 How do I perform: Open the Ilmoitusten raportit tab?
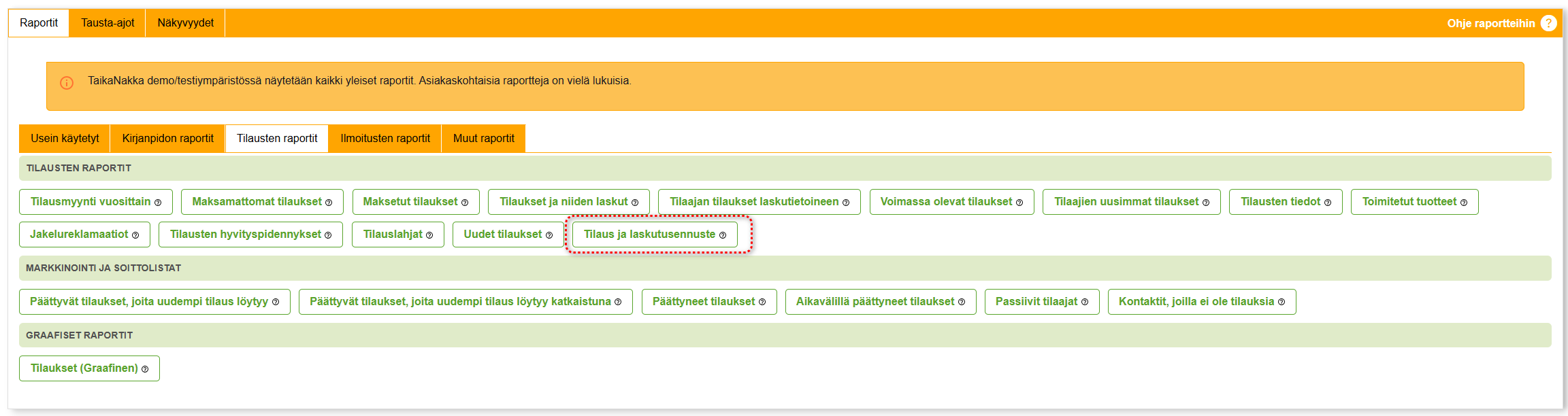coord(385,139)
